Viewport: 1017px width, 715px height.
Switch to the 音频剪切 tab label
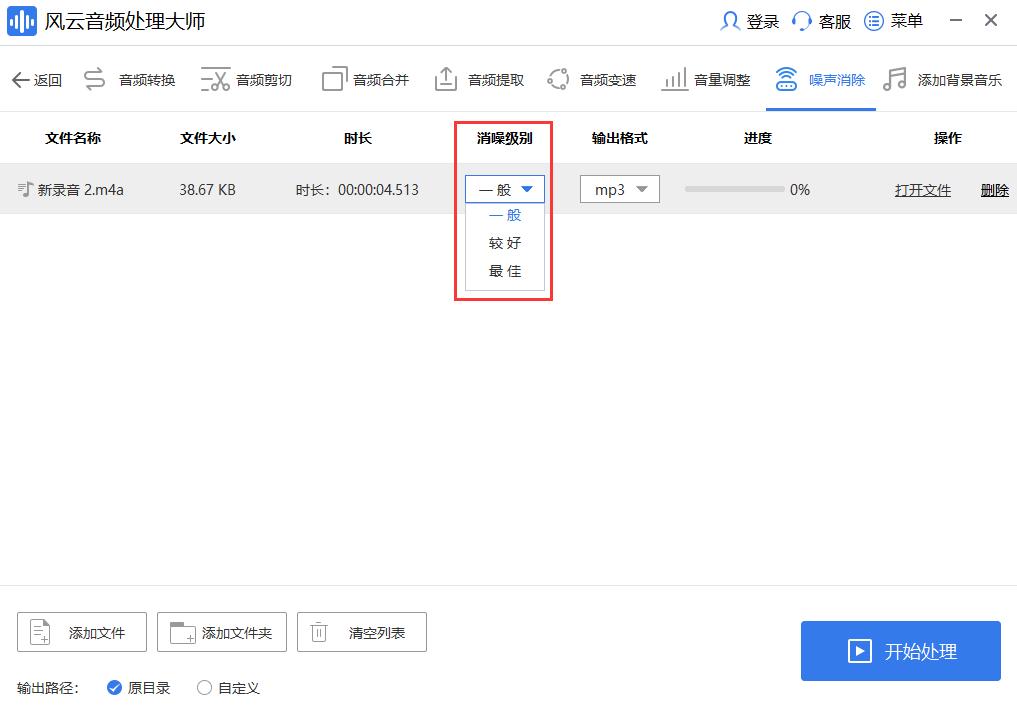click(x=264, y=80)
